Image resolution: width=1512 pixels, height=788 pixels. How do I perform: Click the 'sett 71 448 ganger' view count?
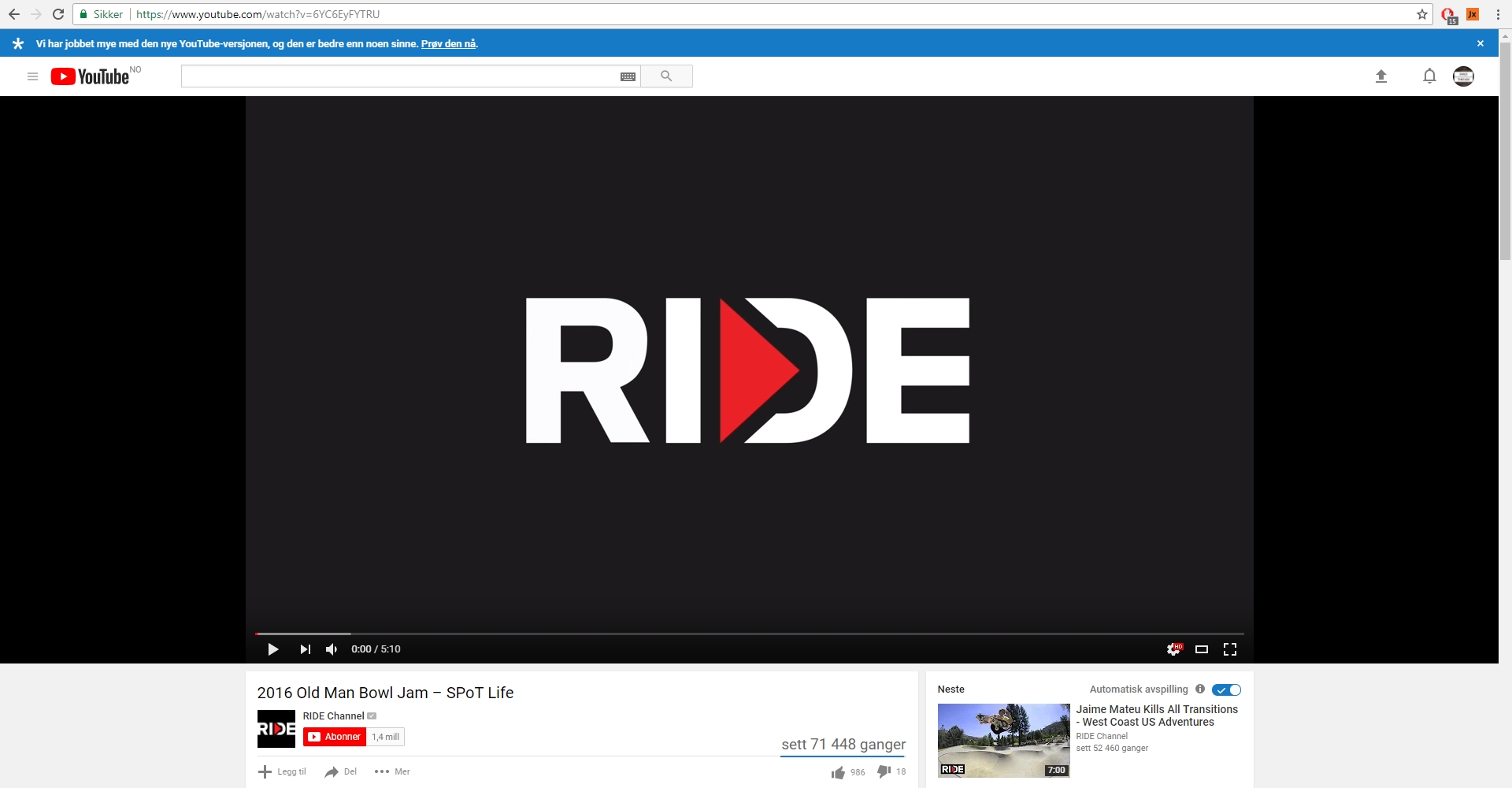pos(843,744)
